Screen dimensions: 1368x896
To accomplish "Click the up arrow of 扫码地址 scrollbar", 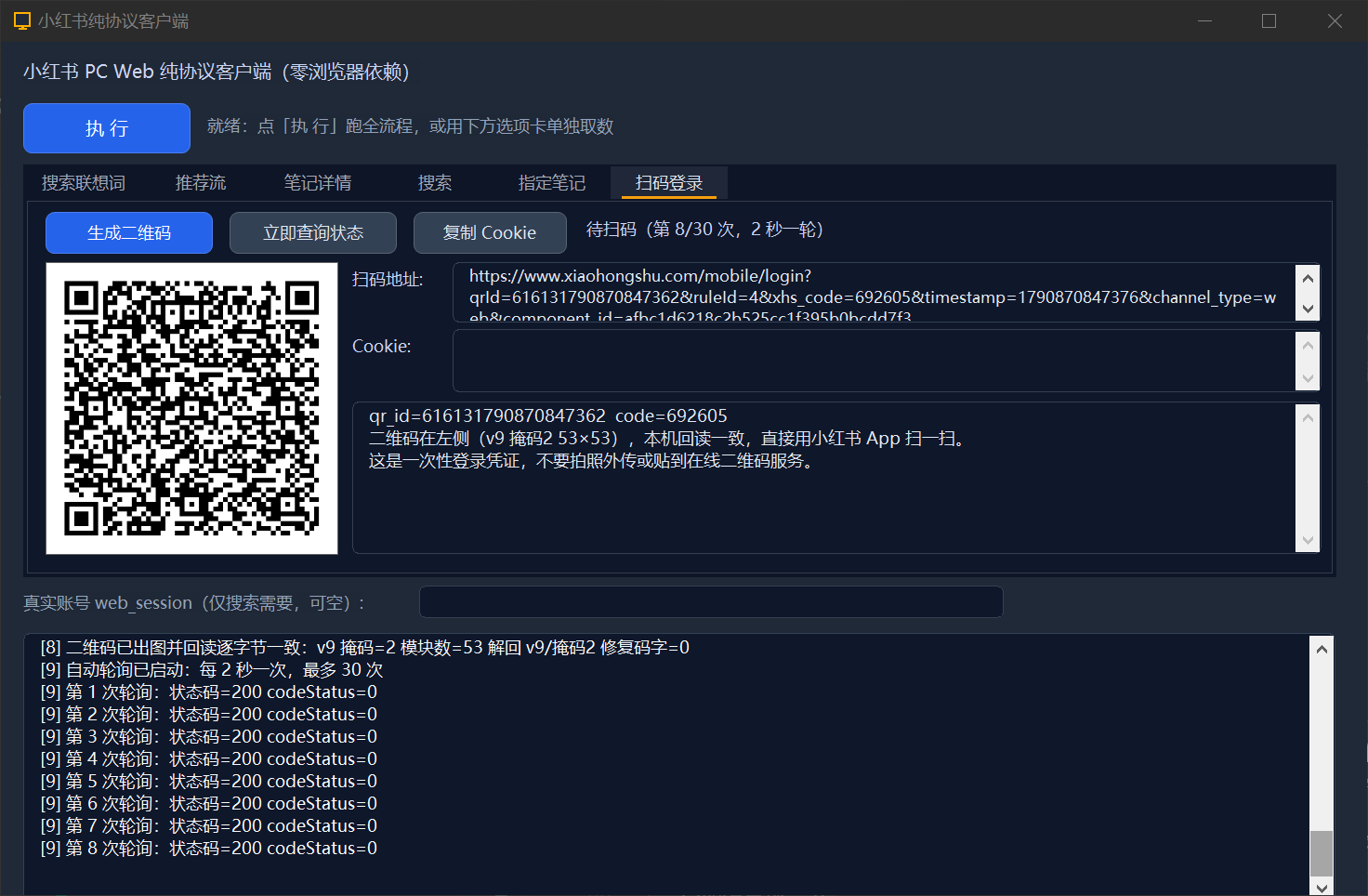I will (x=1308, y=278).
